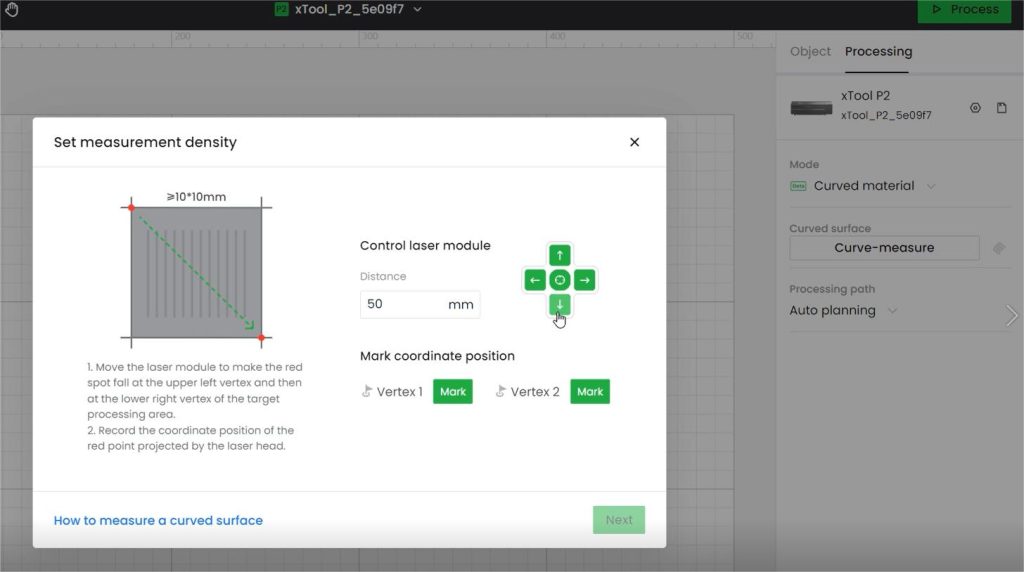Click the Next button
This screenshot has width=1024, height=572.
(618, 520)
